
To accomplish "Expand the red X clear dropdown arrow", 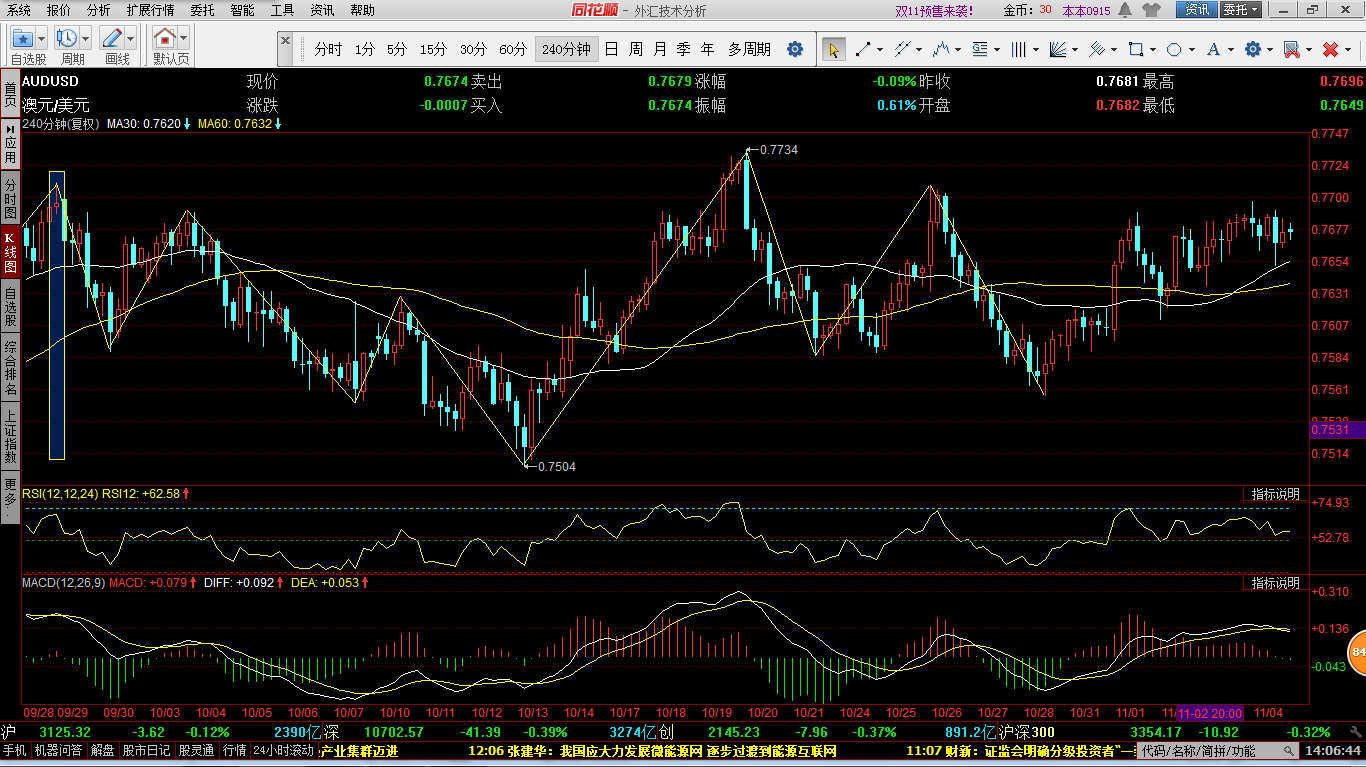I will click(1347, 49).
